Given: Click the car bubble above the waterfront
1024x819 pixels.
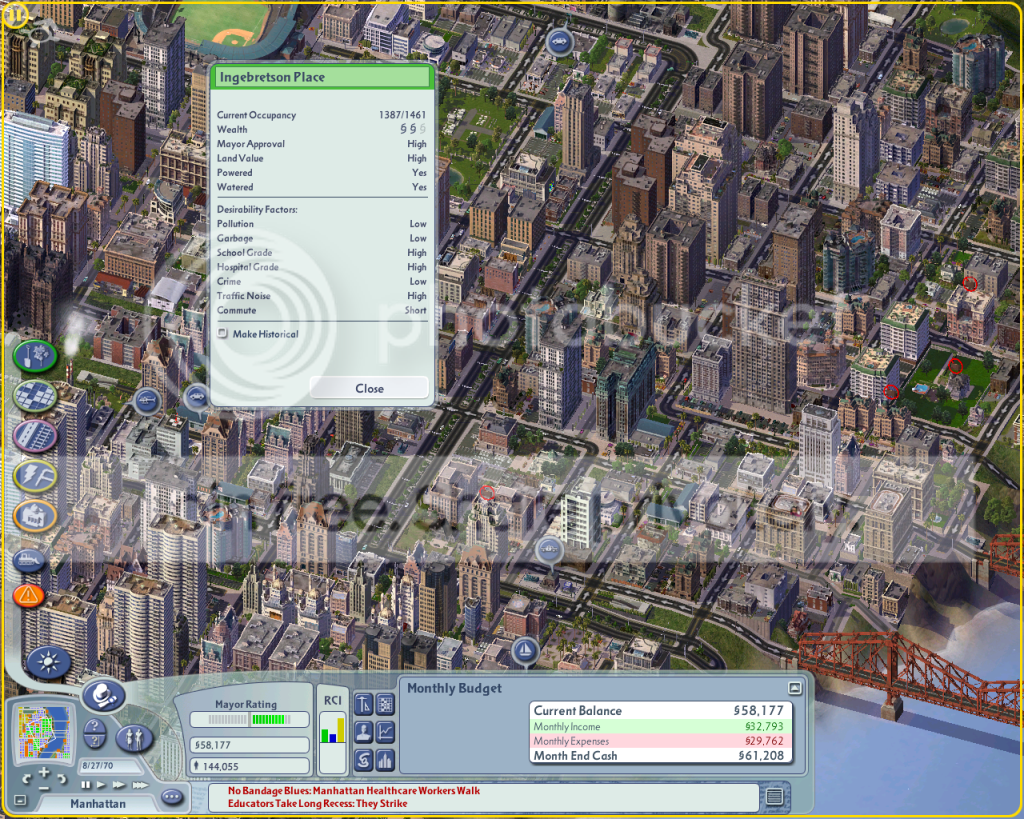Looking at the screenshot, I should 549,550.
